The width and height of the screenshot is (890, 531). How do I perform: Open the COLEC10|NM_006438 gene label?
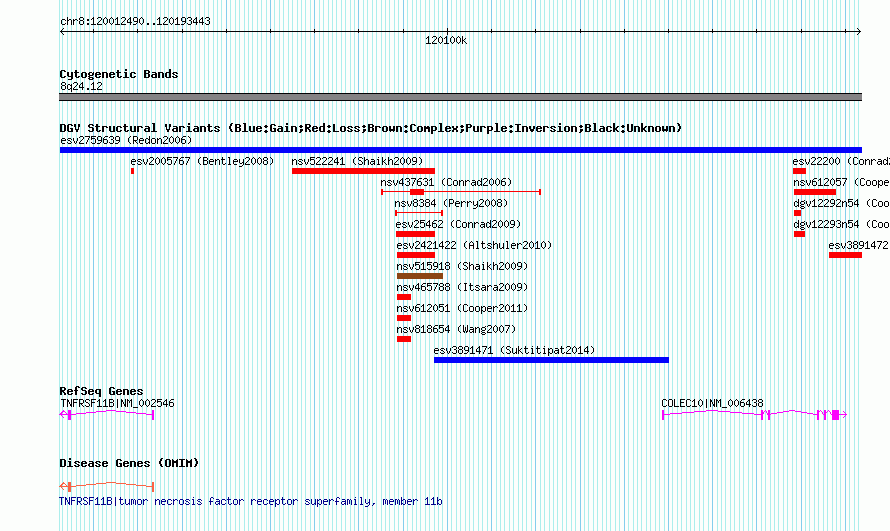click(712, 403)
